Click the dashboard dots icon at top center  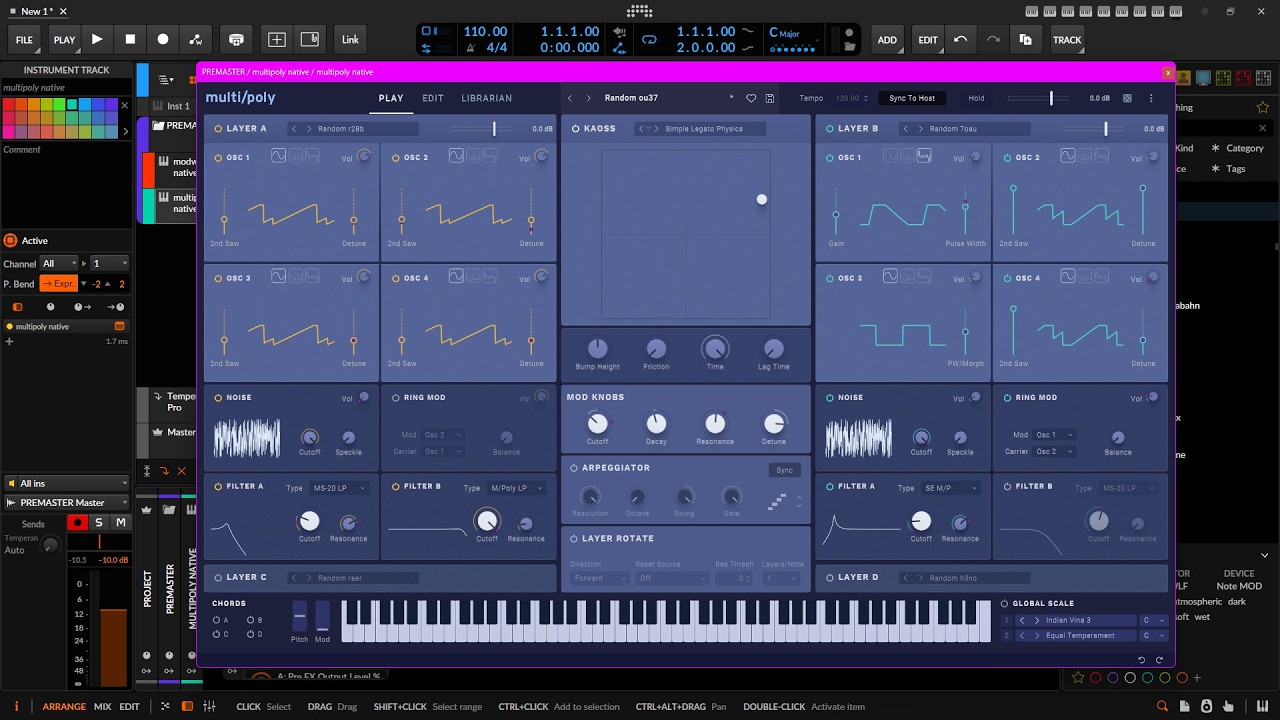639,11
